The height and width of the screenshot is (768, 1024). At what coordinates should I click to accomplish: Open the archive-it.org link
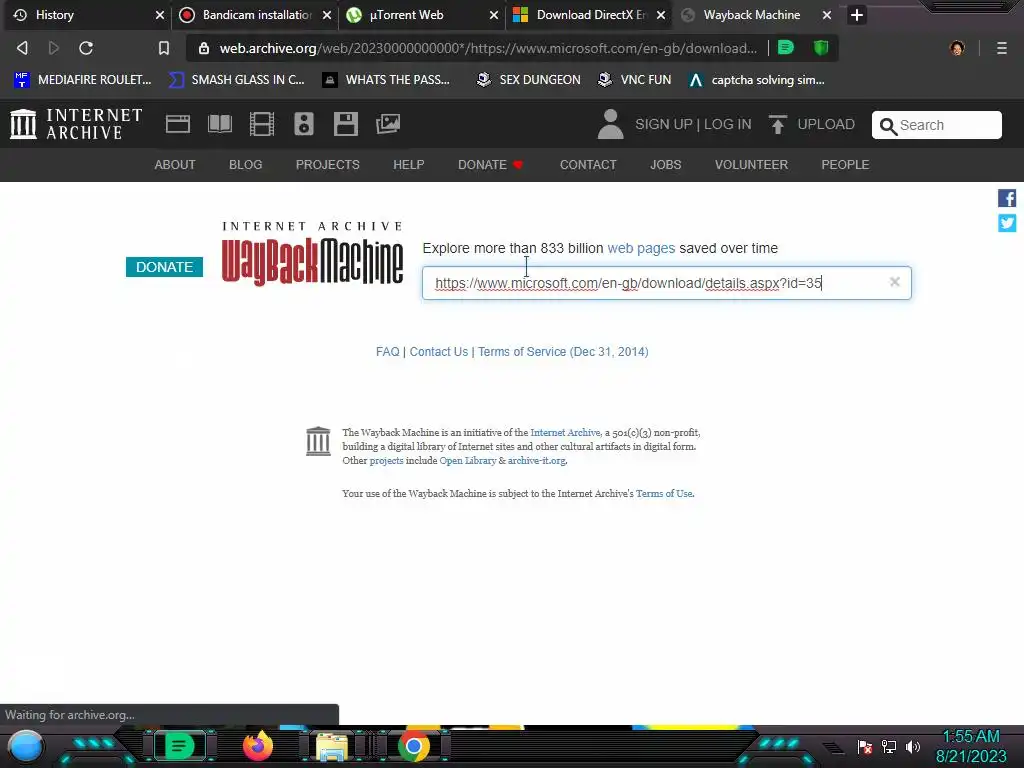pos(537,460)
